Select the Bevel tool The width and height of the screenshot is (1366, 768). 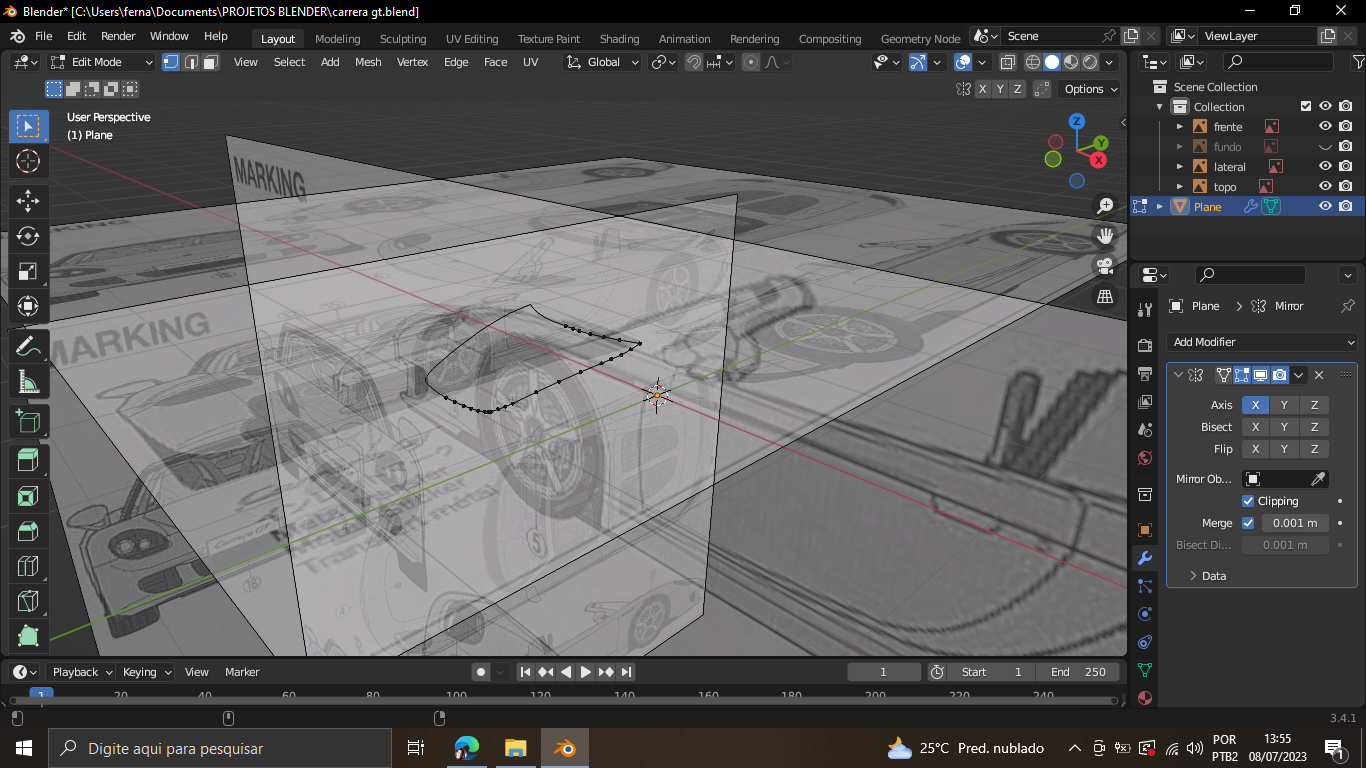[28, 531]
